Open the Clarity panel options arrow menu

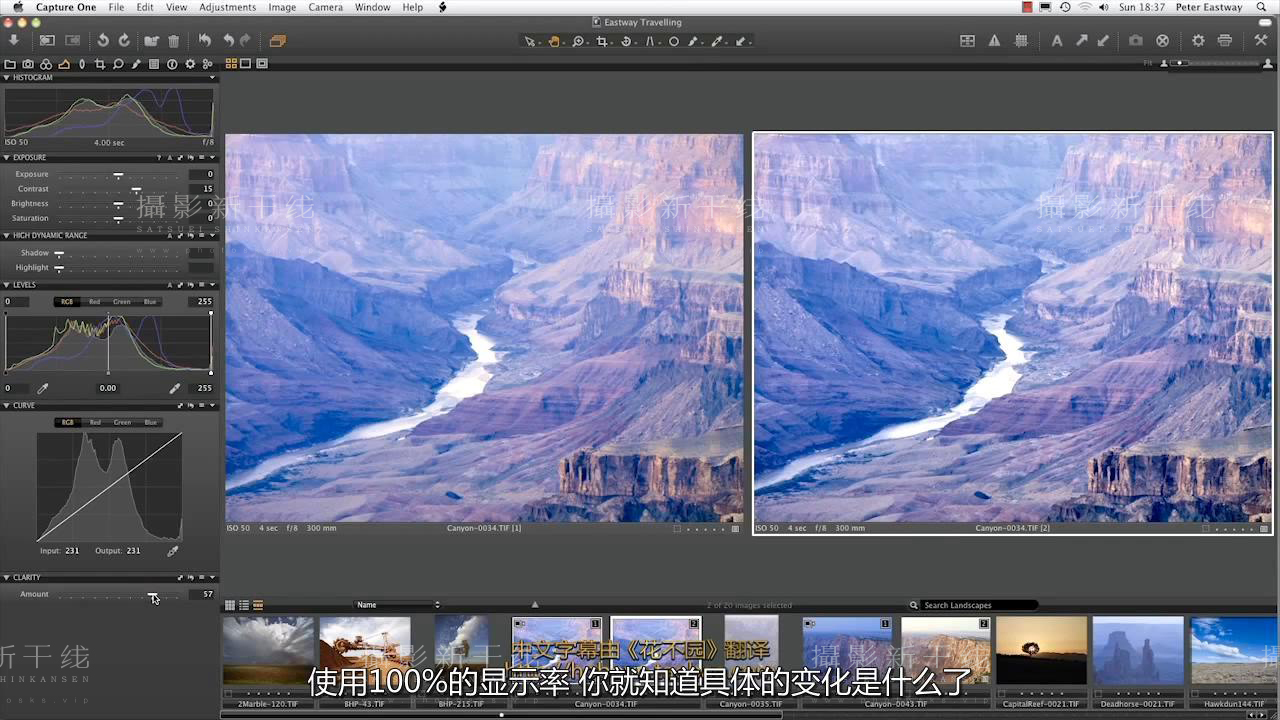pos(212,578)
